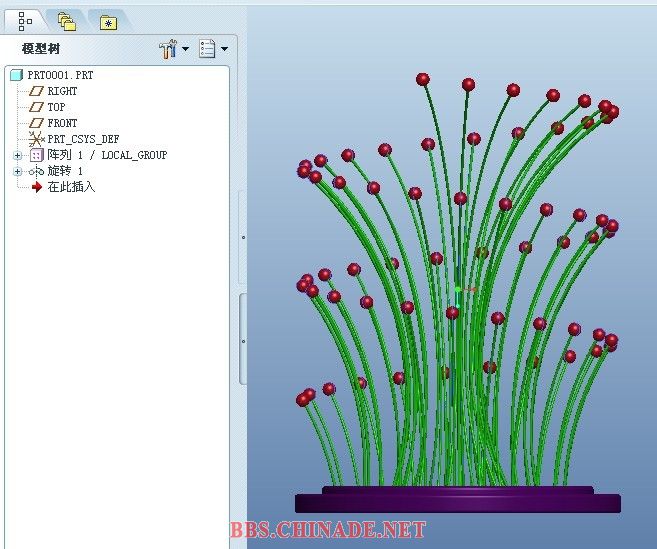This screenshot has width=657, height=549.
Task: Select the RIGHT datum plane icon
Action: (37, 91)
